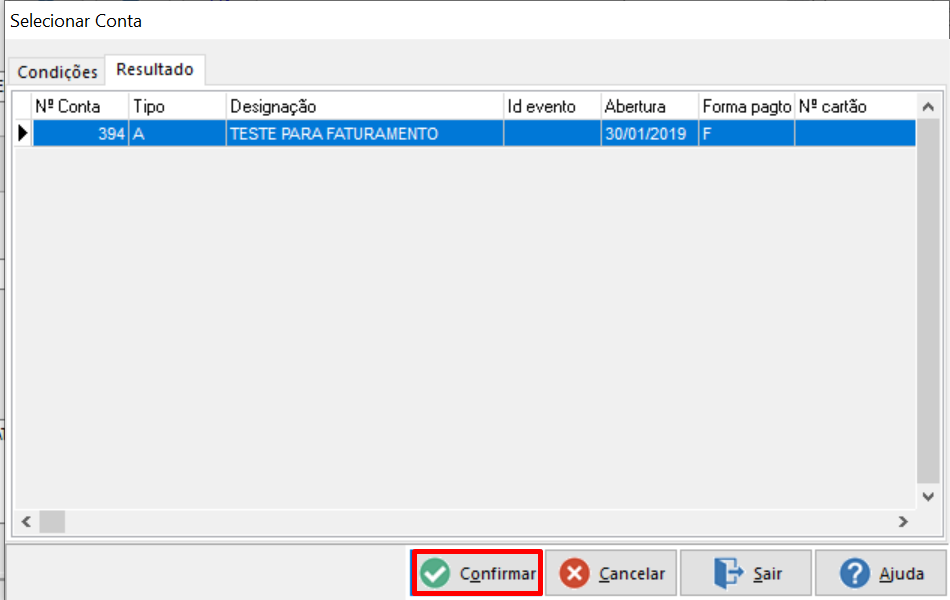The height and width of the screenshot is (600, 950).
Task: Click the row indicator arrow of row 394
Action: point(23,133)
